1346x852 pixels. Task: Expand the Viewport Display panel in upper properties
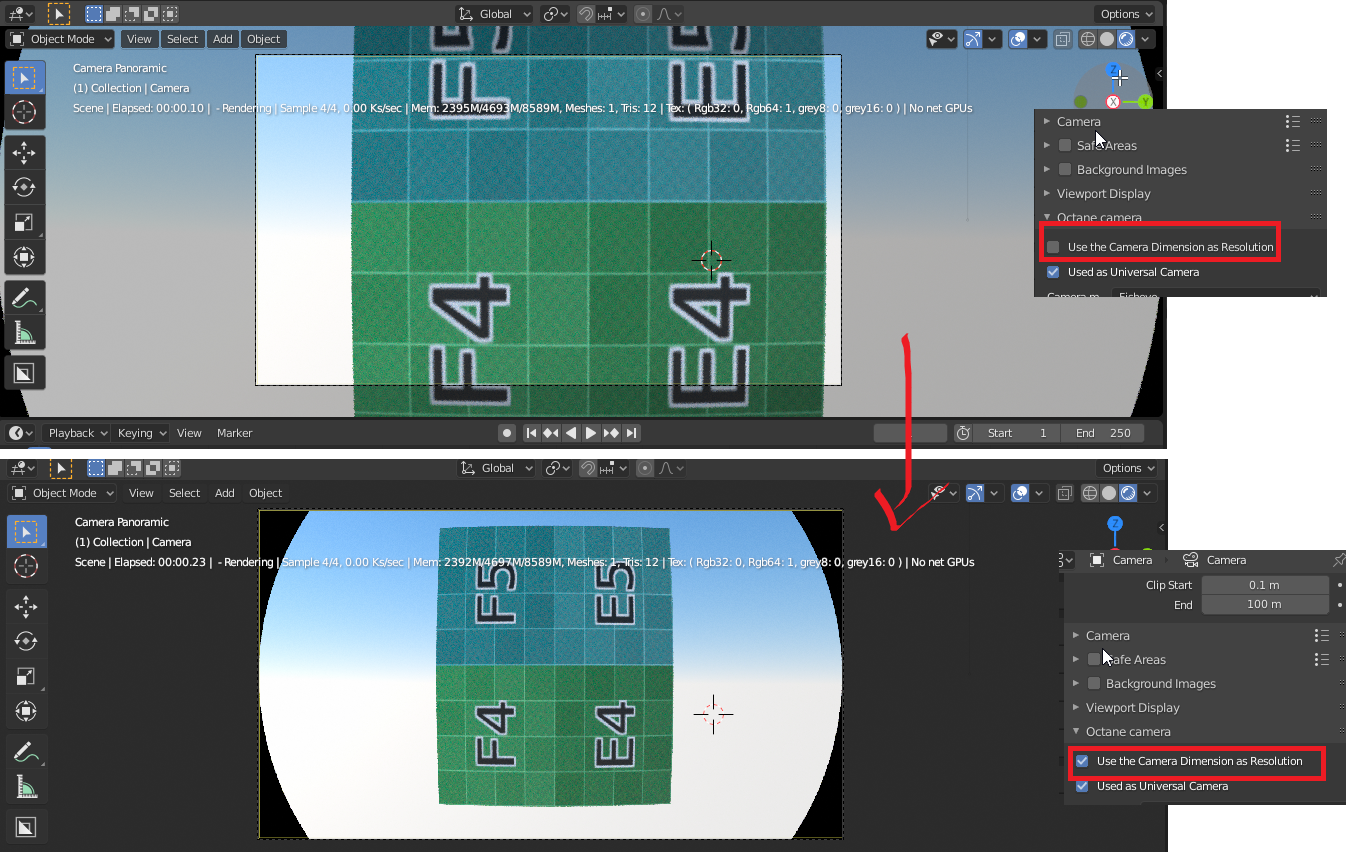tap(1103, 194)
